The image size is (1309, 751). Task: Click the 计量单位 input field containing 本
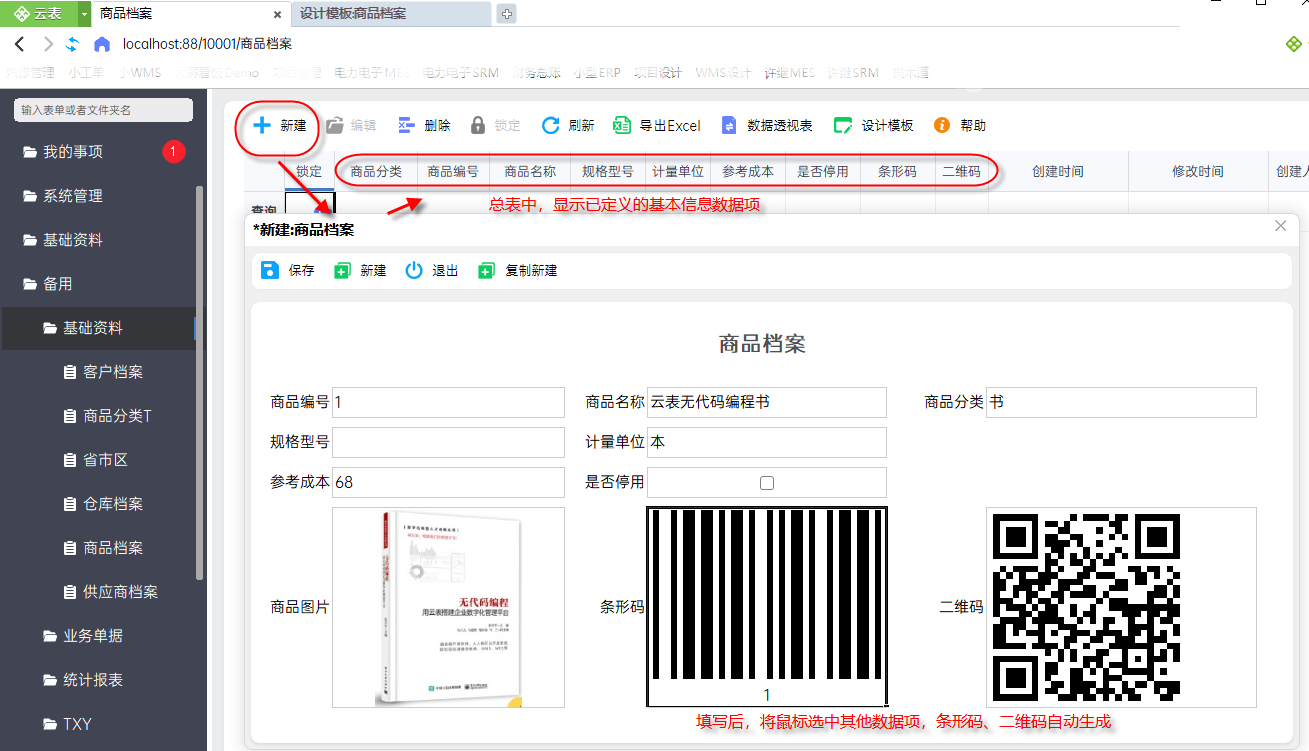767,442
